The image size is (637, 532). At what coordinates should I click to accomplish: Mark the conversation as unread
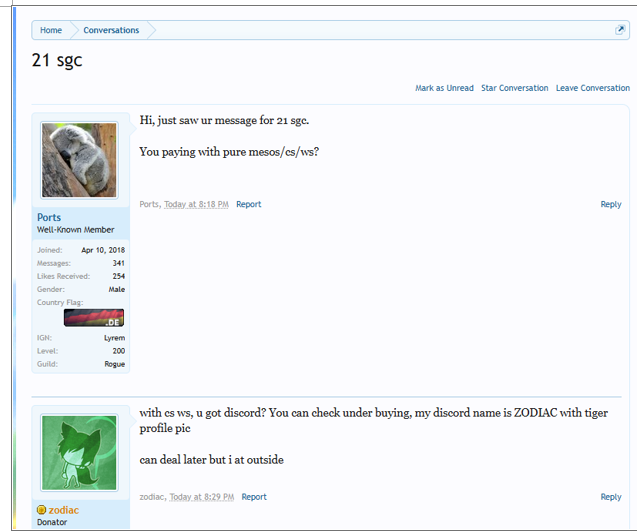(x=444, y=88)
